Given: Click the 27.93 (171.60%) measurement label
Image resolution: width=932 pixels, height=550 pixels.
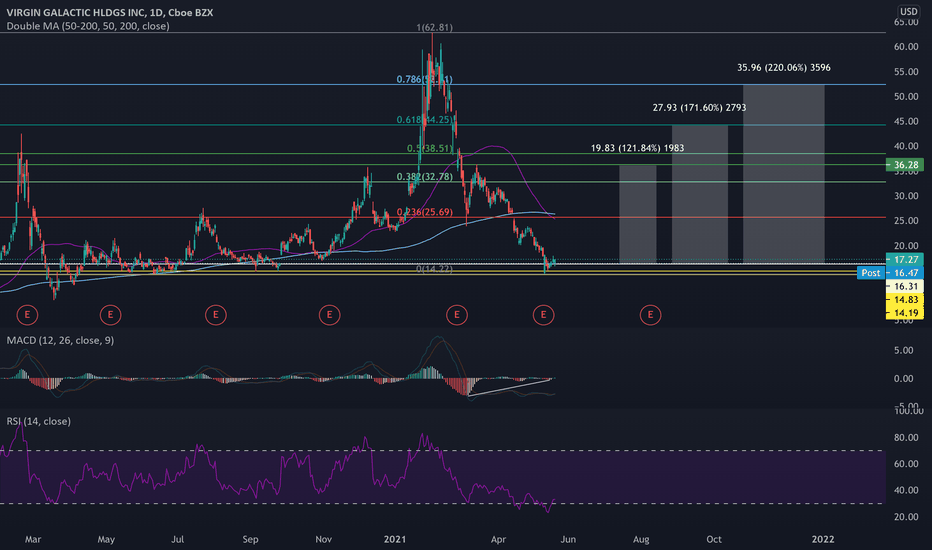Looking at the screenshot, I should pyautogui.click(x=699, y=108).
